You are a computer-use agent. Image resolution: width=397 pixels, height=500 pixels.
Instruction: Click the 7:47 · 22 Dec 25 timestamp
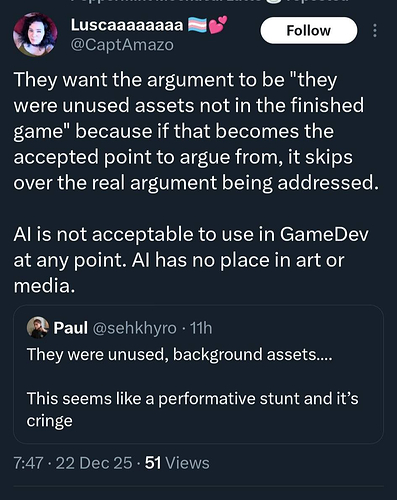pos(73,463)
